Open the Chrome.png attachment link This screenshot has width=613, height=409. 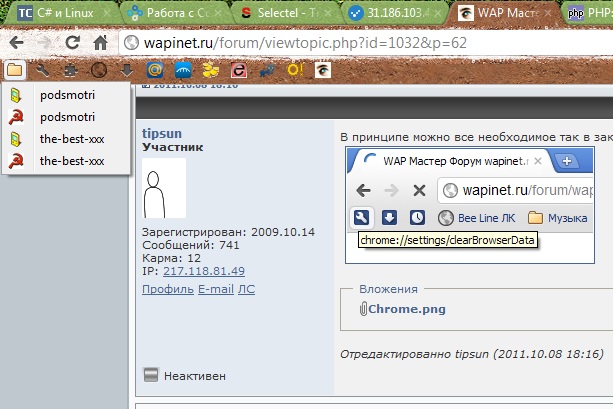(407, 309)
